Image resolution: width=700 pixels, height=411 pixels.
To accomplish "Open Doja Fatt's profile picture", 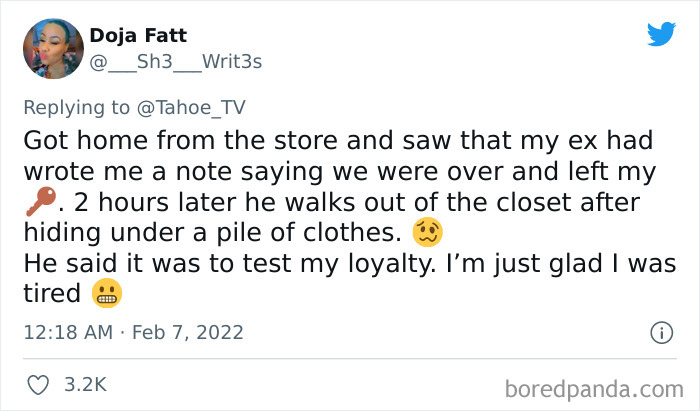I will coord(53,48).
